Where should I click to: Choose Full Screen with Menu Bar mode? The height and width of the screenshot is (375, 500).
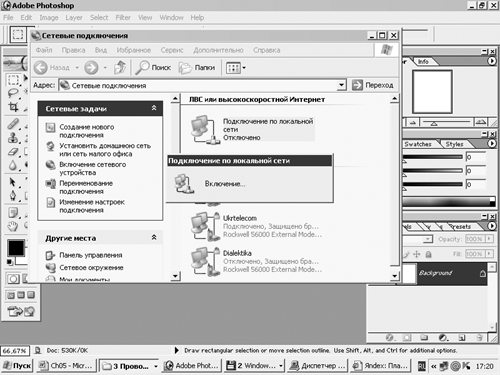tap(21, 295)
